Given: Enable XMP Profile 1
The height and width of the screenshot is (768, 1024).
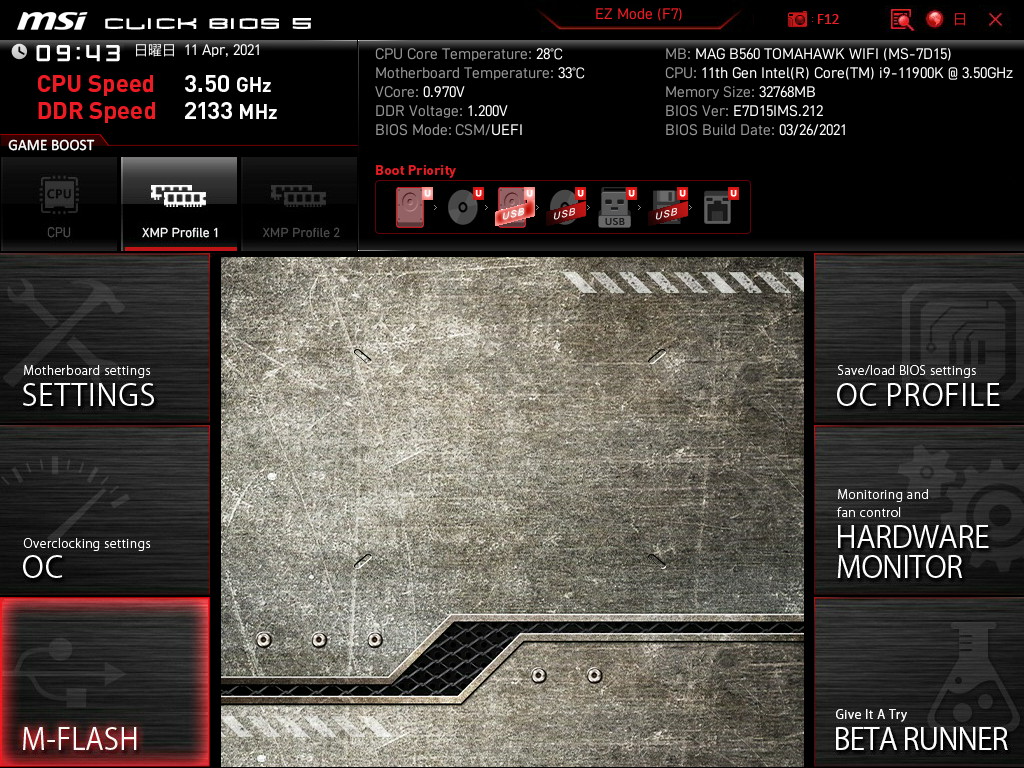Looking at the screenshot, I should click(x=180, y=204).
